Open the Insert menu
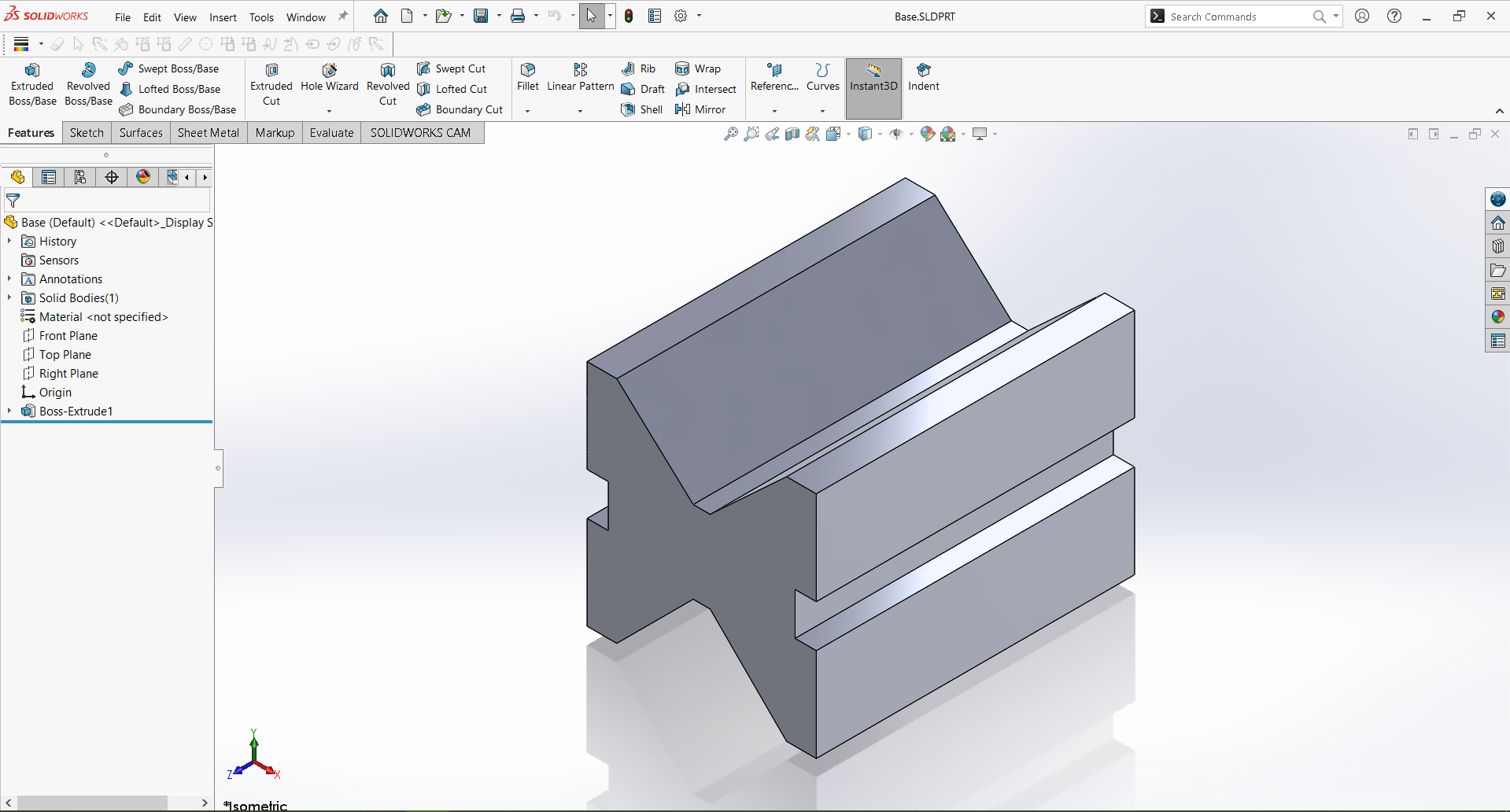Image resolution: width=1510 pixels, height=812 pixels. [x=223, y=17]
